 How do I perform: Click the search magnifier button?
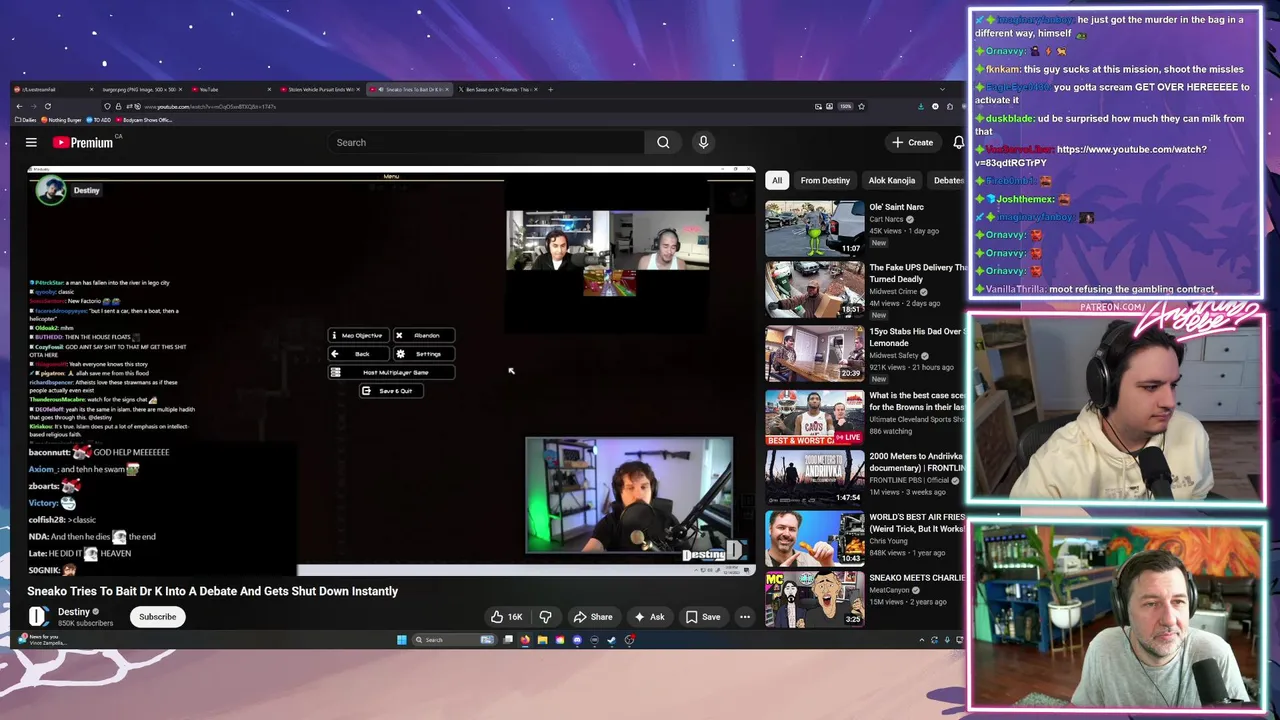663,142
